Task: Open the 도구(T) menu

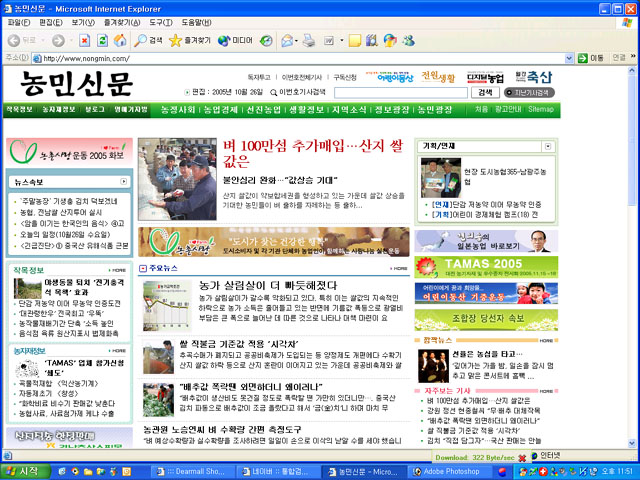Action: click(x=160, y=22)
